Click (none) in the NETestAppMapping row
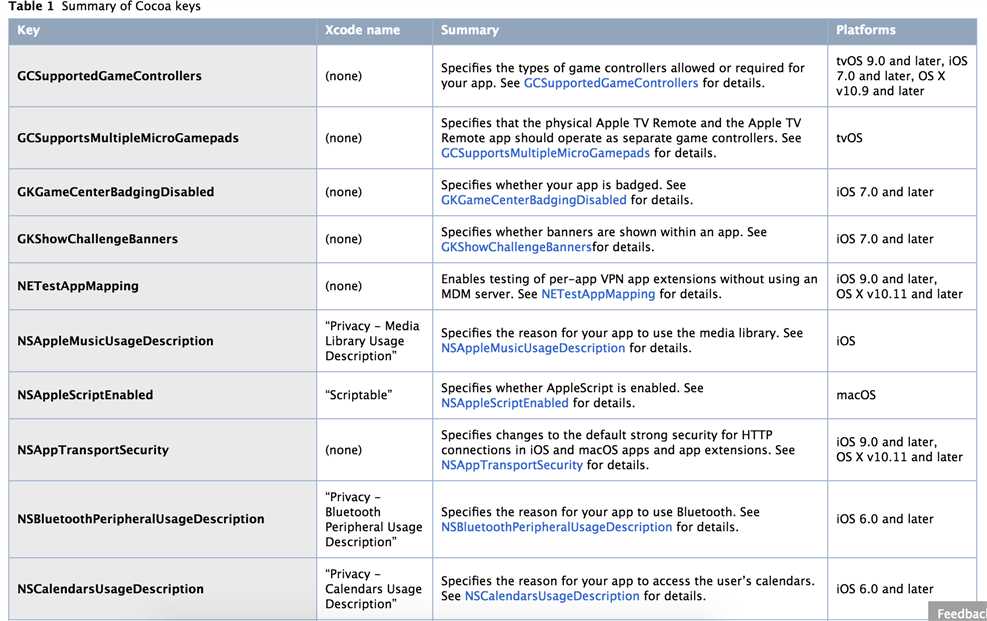The height and width of the screenshot is (621, 987). tap(344, 286)
